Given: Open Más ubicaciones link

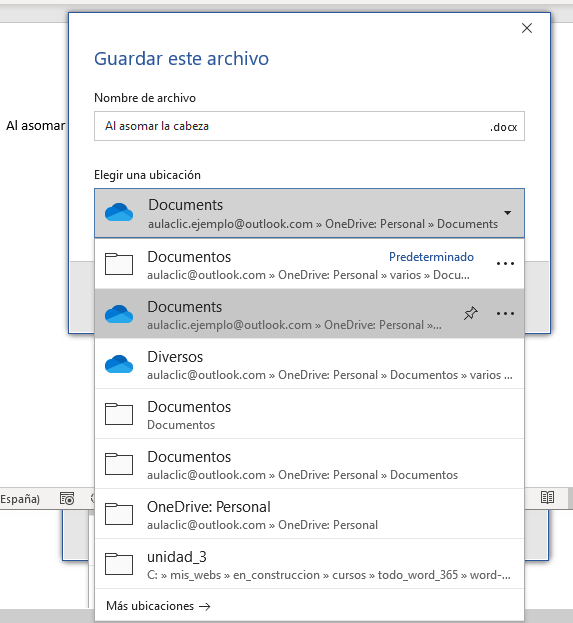Looking at the screenshot, I should pos(158,606).
